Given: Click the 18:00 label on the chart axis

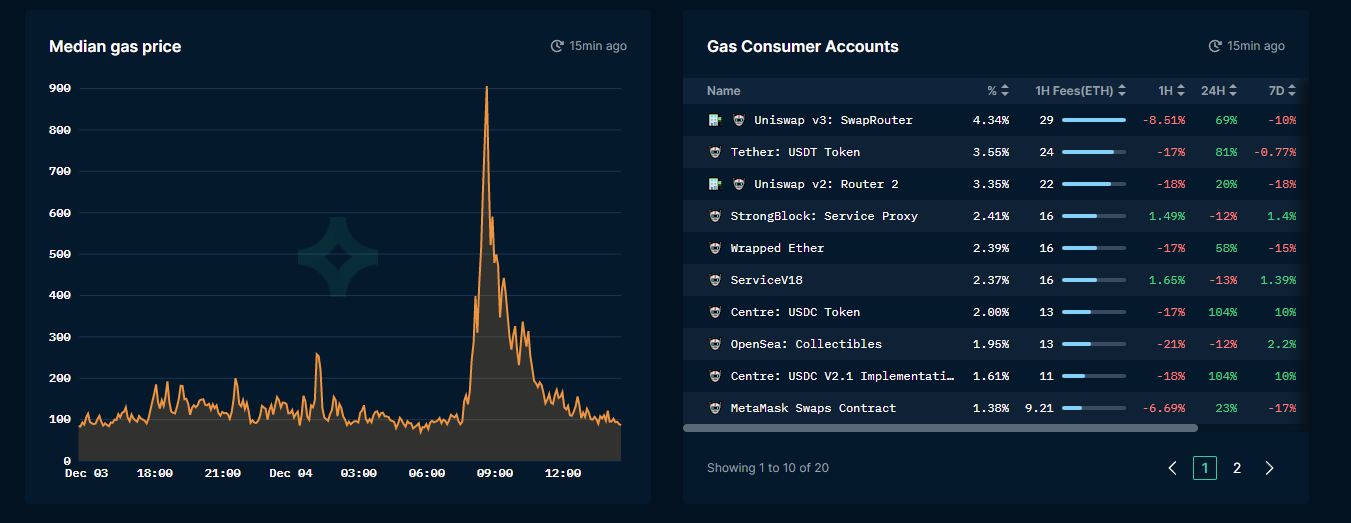Looking at the screenshot, I should pos(155,473).
